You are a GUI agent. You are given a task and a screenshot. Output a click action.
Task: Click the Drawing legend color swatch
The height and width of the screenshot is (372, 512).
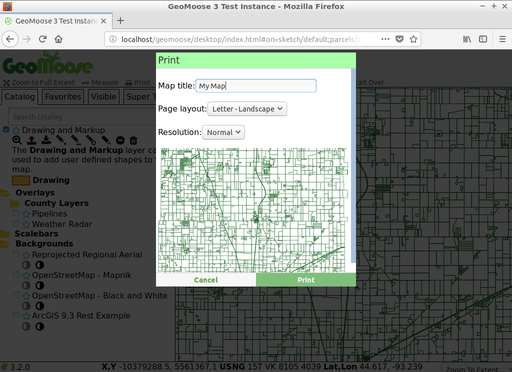point(21,180)
